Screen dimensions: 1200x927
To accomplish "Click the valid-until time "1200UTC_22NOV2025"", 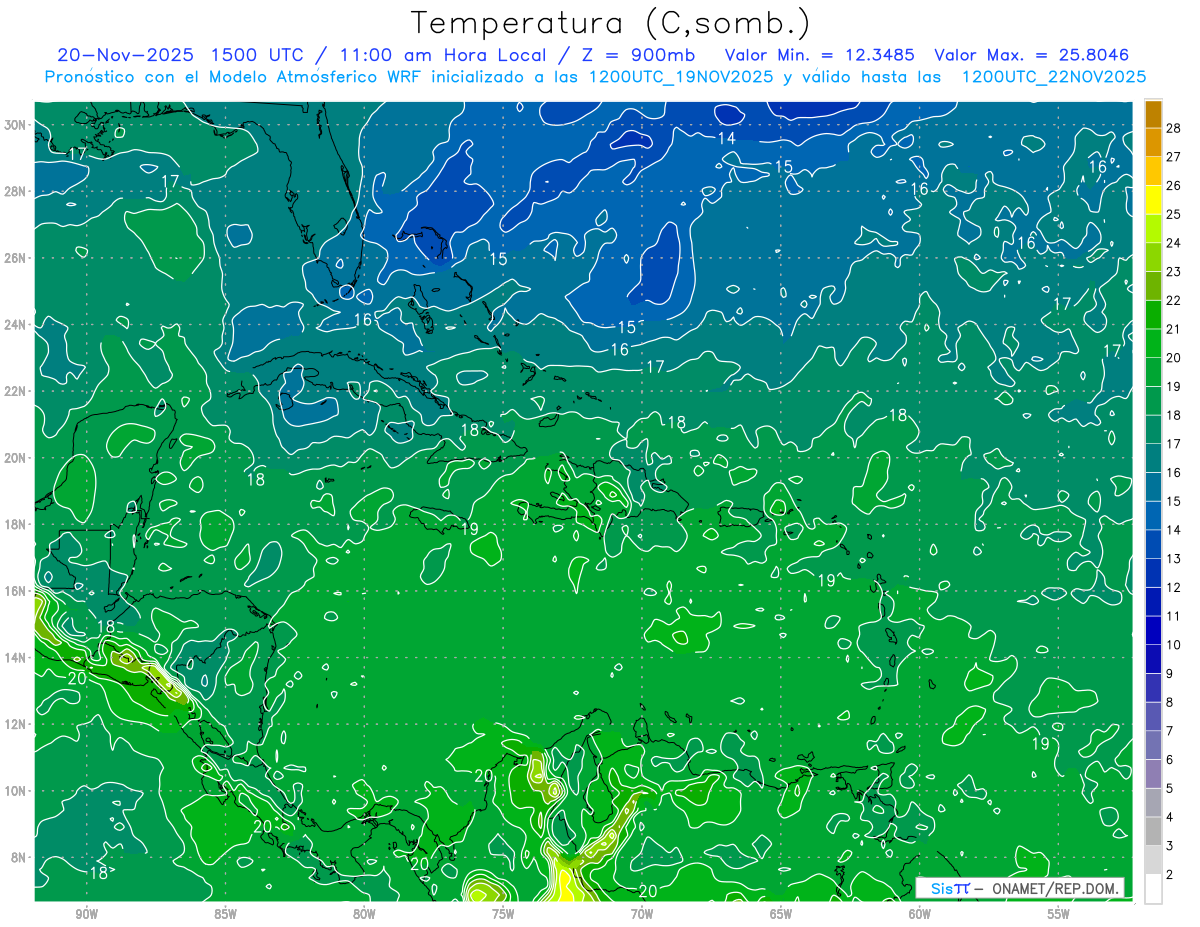I will (x=1053, y=77).
